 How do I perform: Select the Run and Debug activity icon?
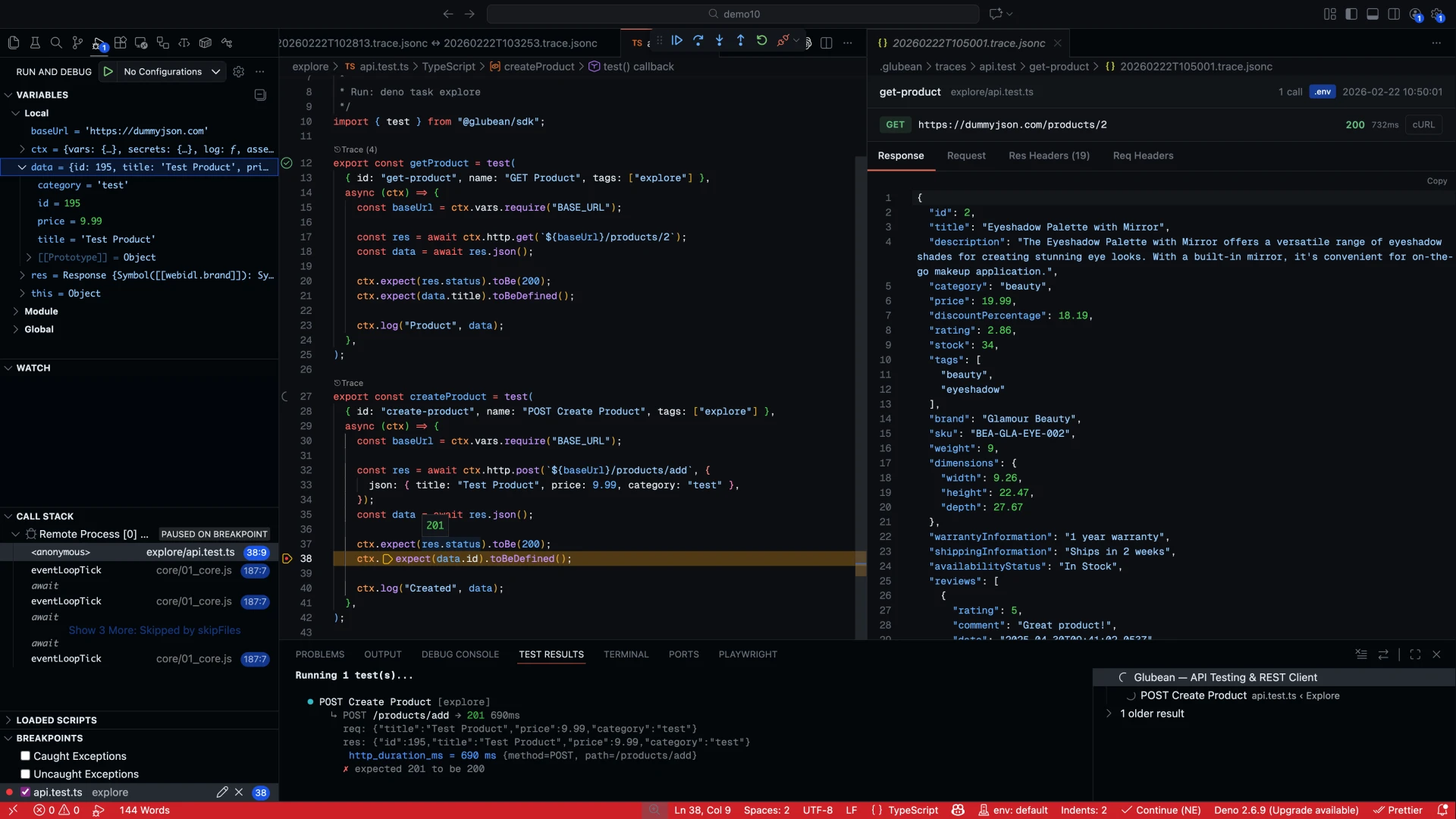99,43
